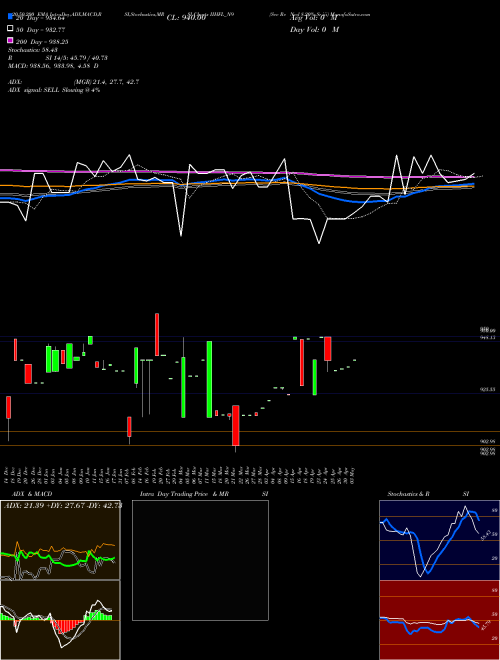The height and width of the screenshot is (660, 500).
Task: Click the 'ADX & MACD' panel title
Action: 32,494
